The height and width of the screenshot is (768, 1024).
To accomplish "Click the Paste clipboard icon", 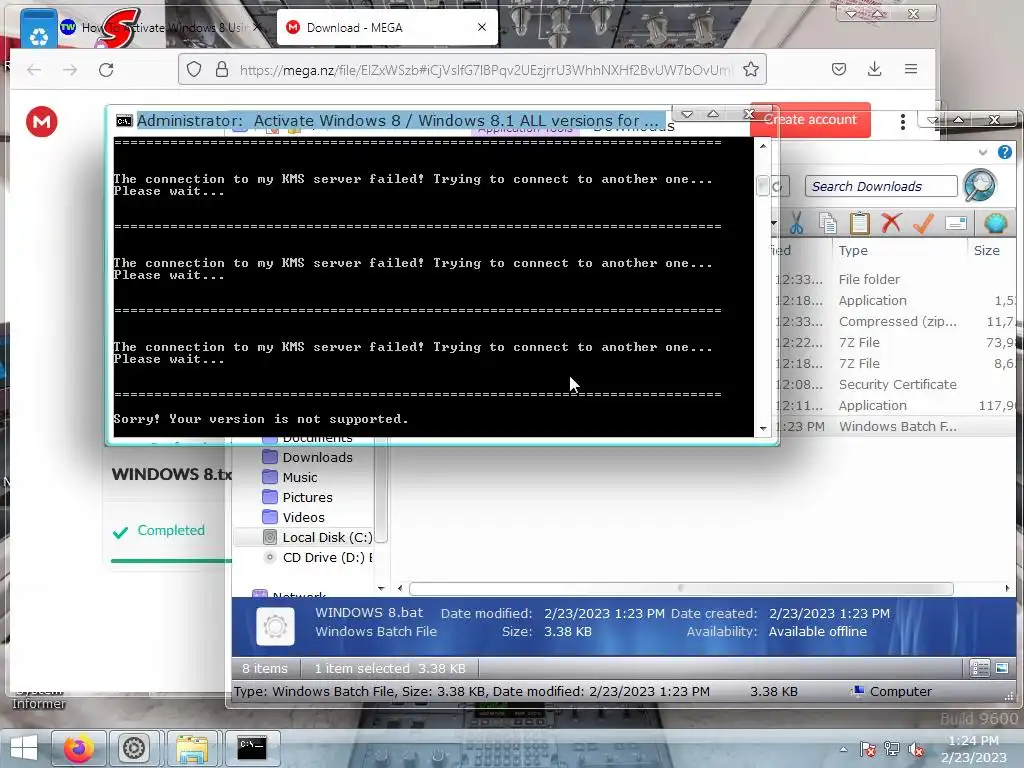I will [x=859, y=223].
